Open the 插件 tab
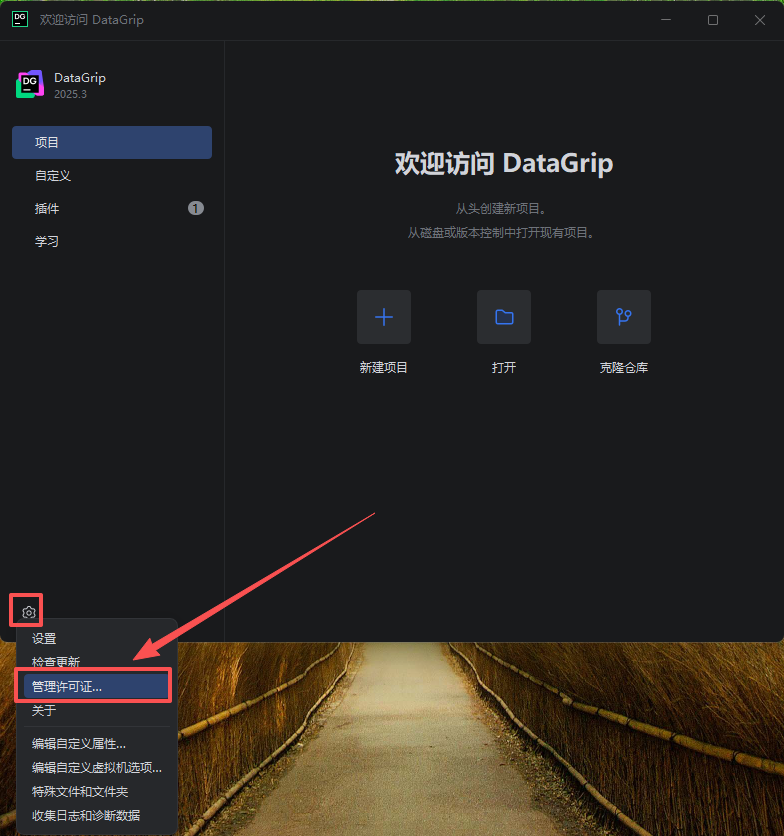This screenshot has width=784, height=836. (x=112, y=208)
